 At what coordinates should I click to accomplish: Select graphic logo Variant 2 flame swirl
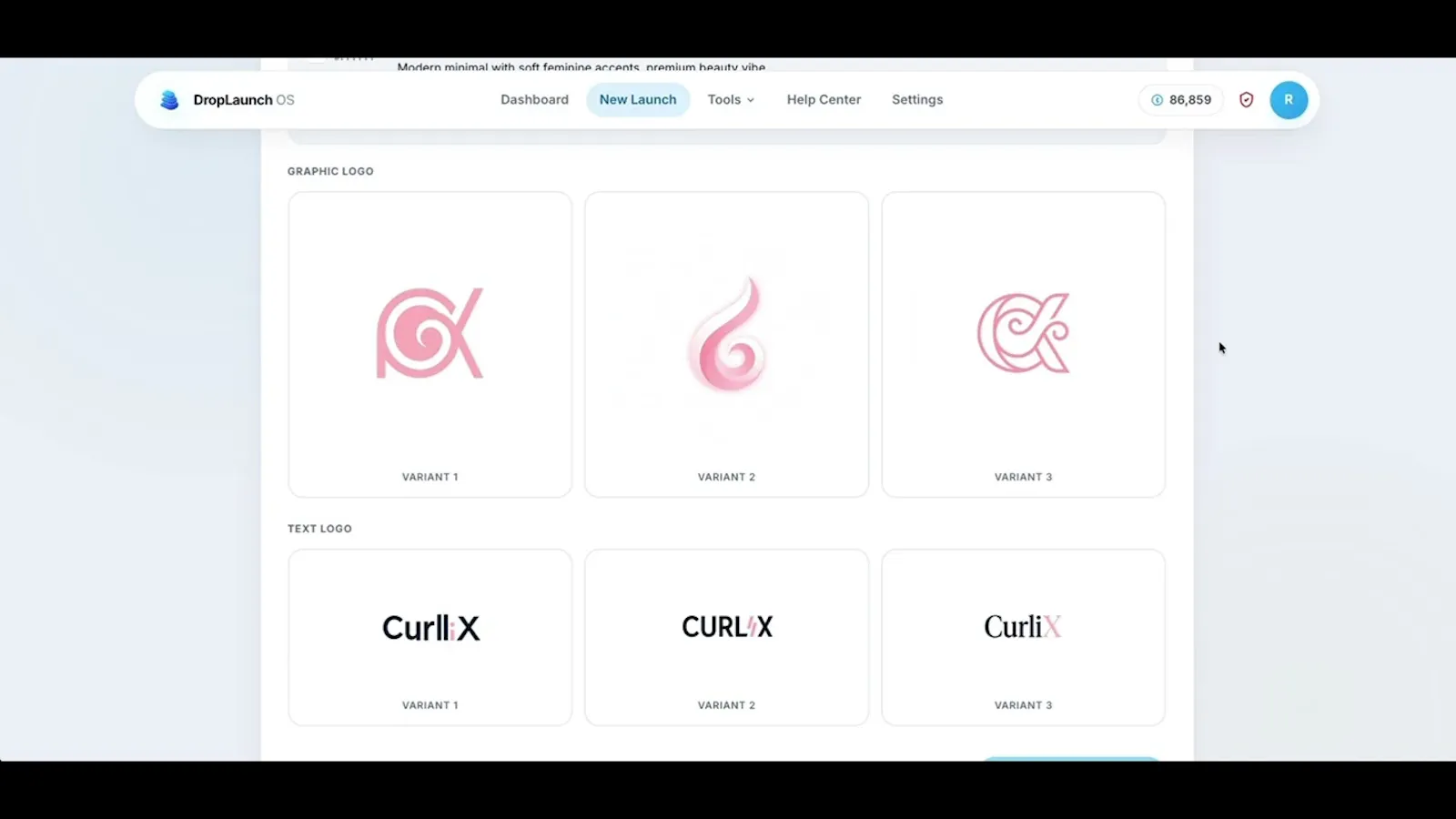(x=727, y=344)
